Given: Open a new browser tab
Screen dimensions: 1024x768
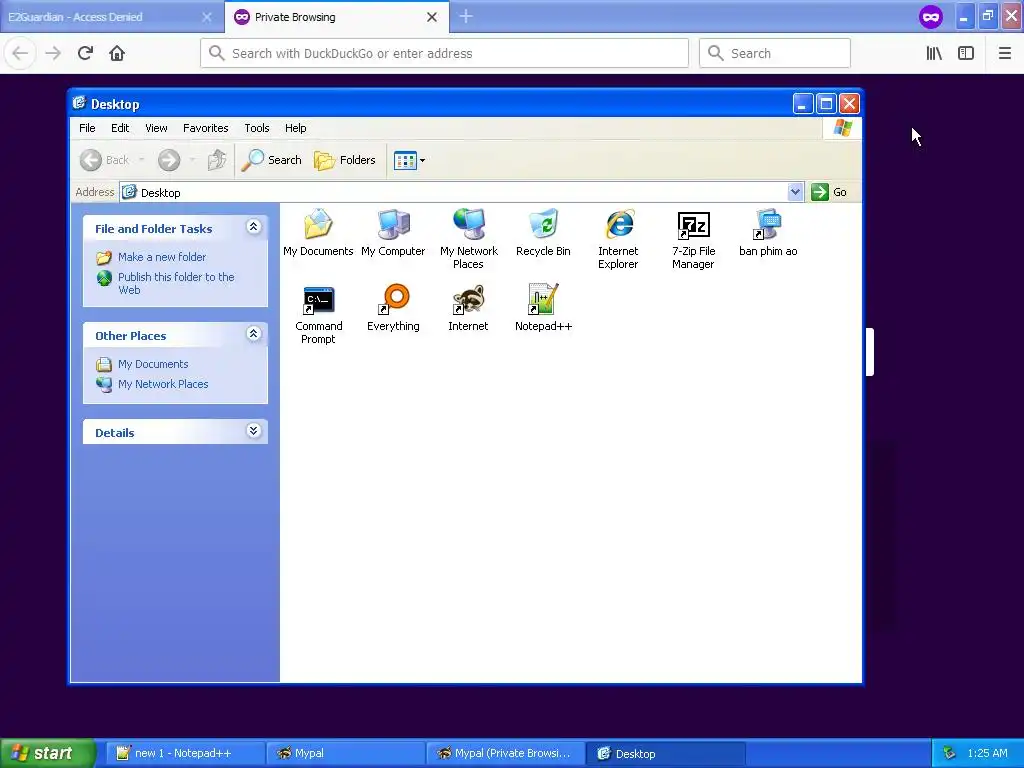Looking at the screenshot, I should point(466,16).
